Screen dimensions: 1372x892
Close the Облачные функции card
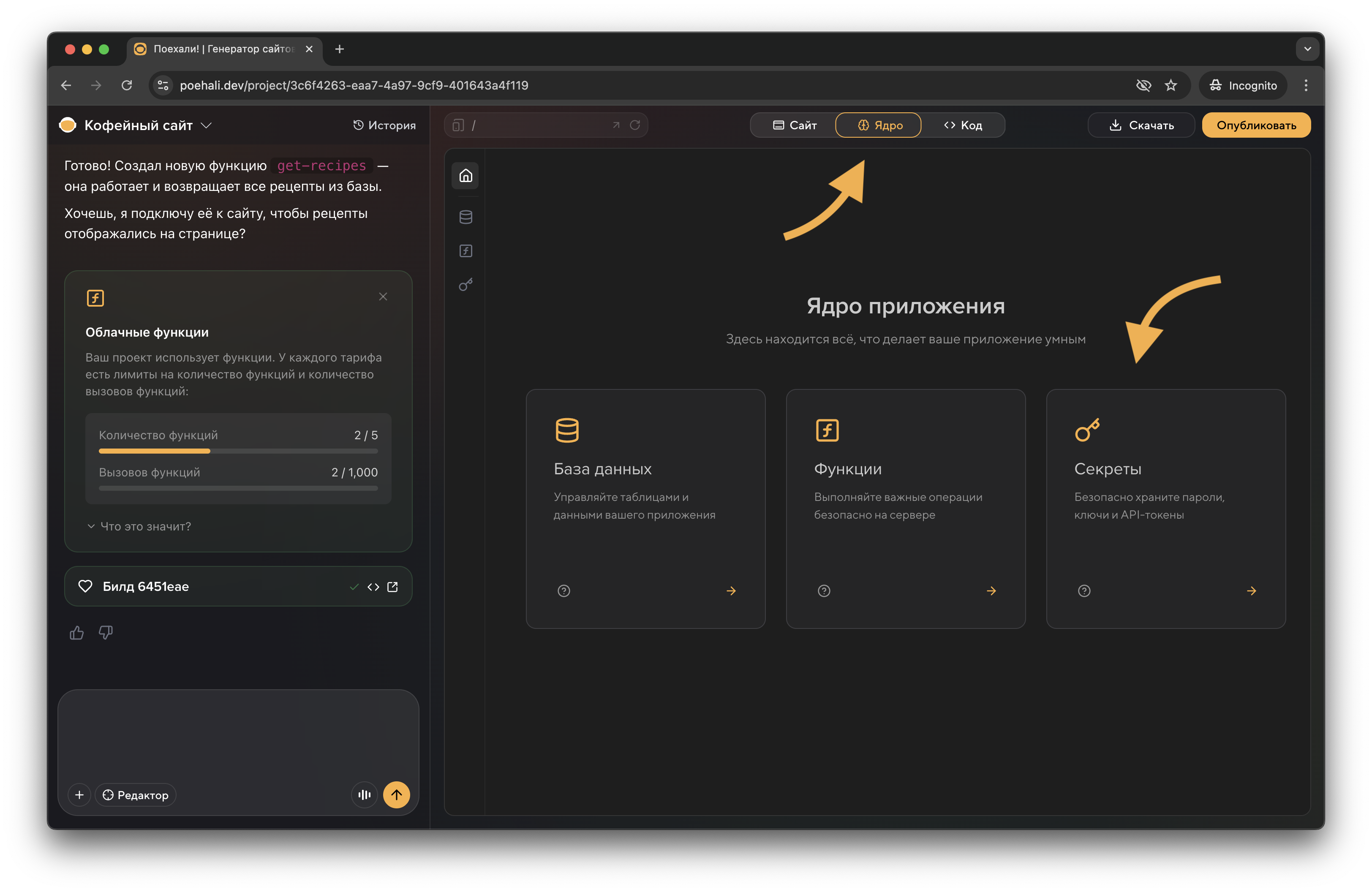(383, 297)
